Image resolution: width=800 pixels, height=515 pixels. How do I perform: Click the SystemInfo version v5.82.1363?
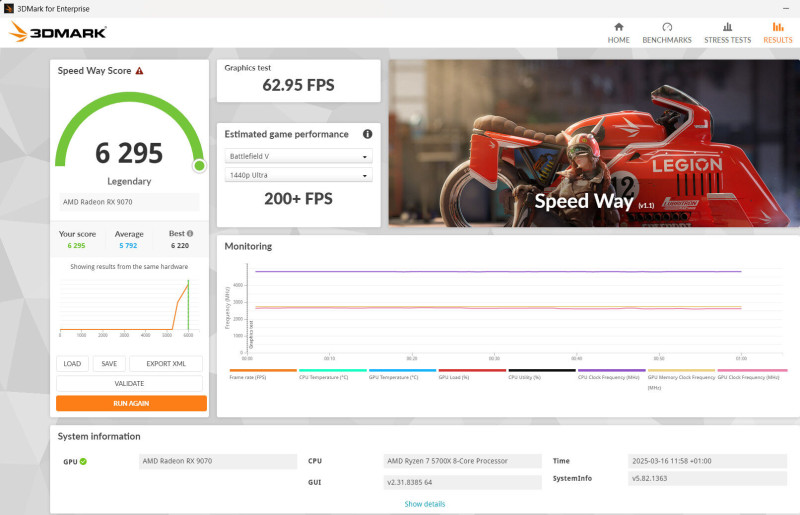(x=707, y=478)
